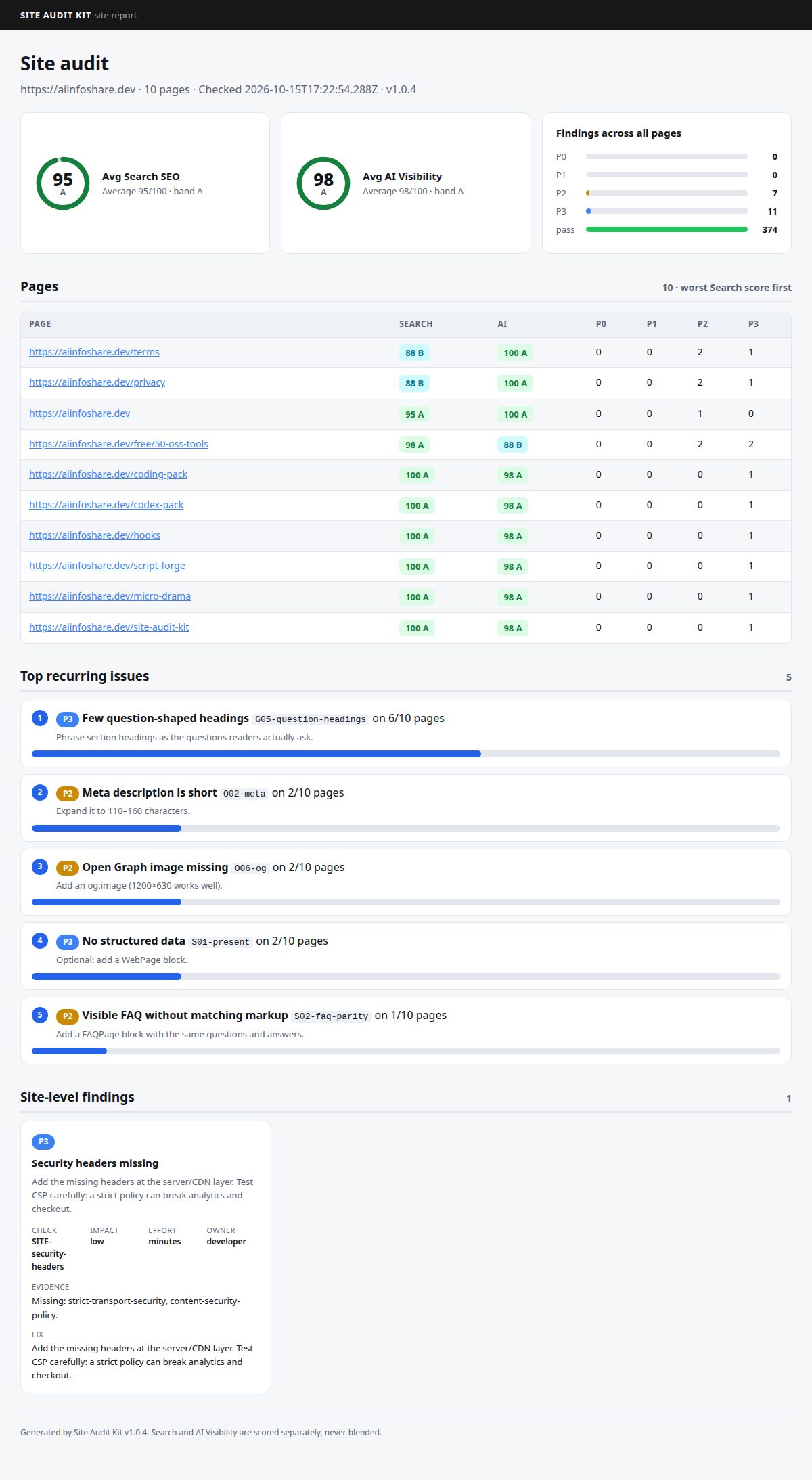Click the Few question-shaped headings progress bar
This screenshot has height=1480, width=812.
point(406,754)
